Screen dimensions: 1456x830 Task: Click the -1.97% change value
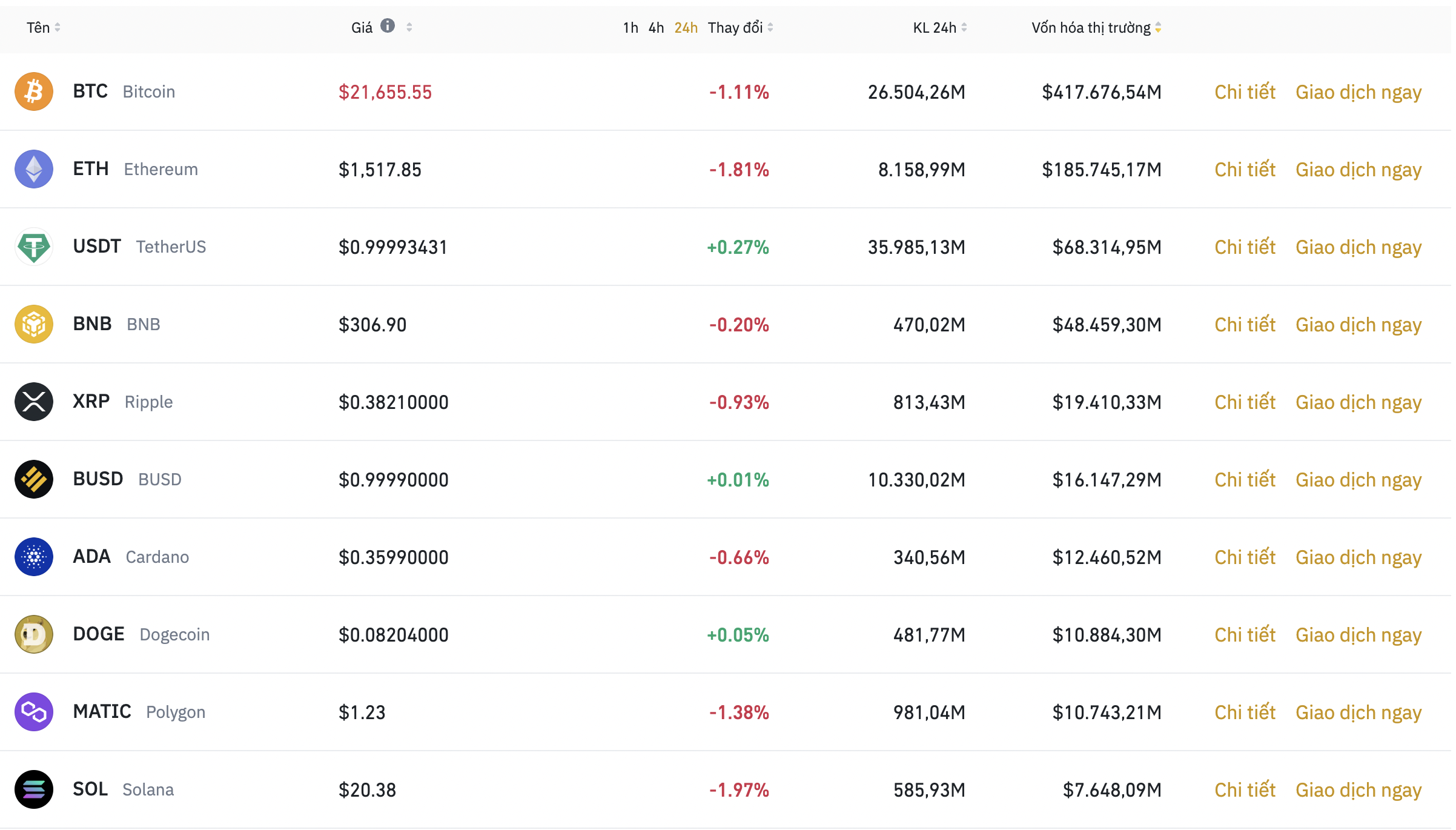739,790
